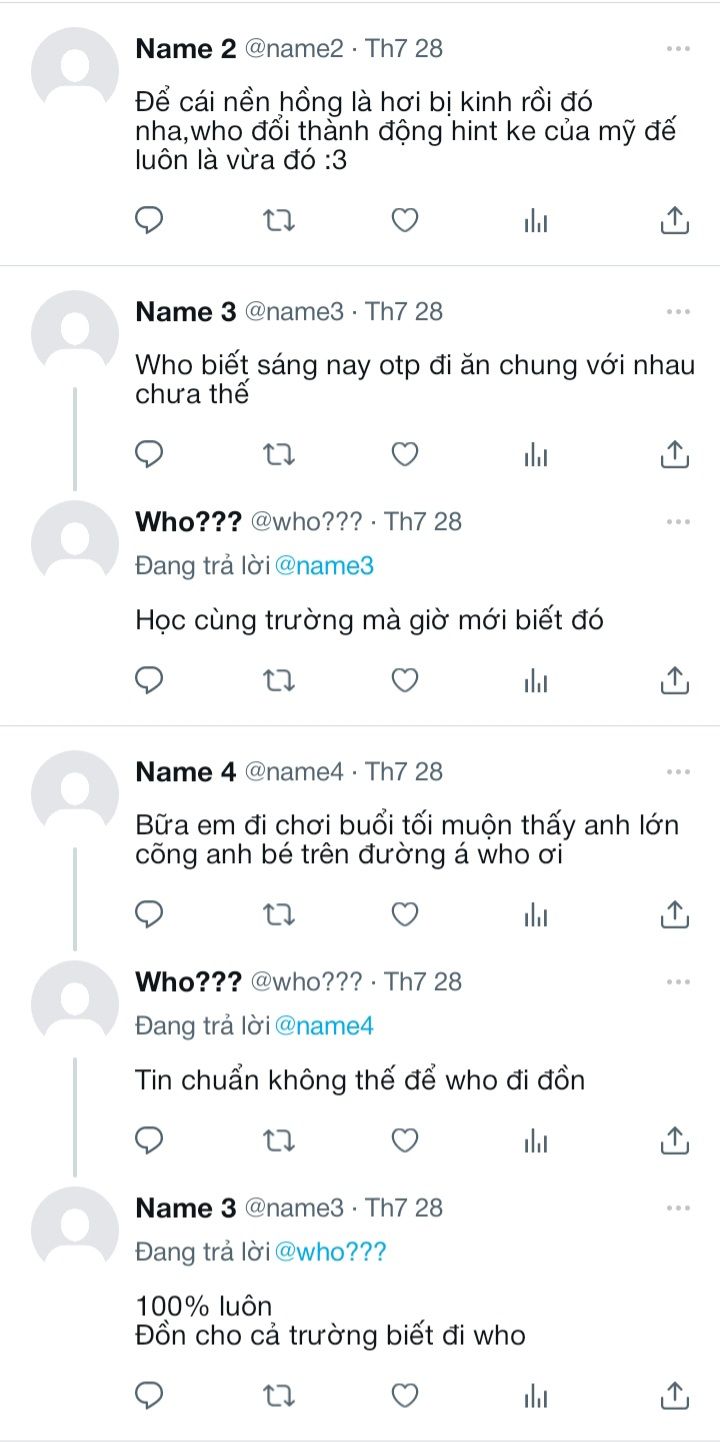Like Name 2's tweet
Image resolution: width=720 pixels, height=1442 pixels.
[x=404, y=220]
